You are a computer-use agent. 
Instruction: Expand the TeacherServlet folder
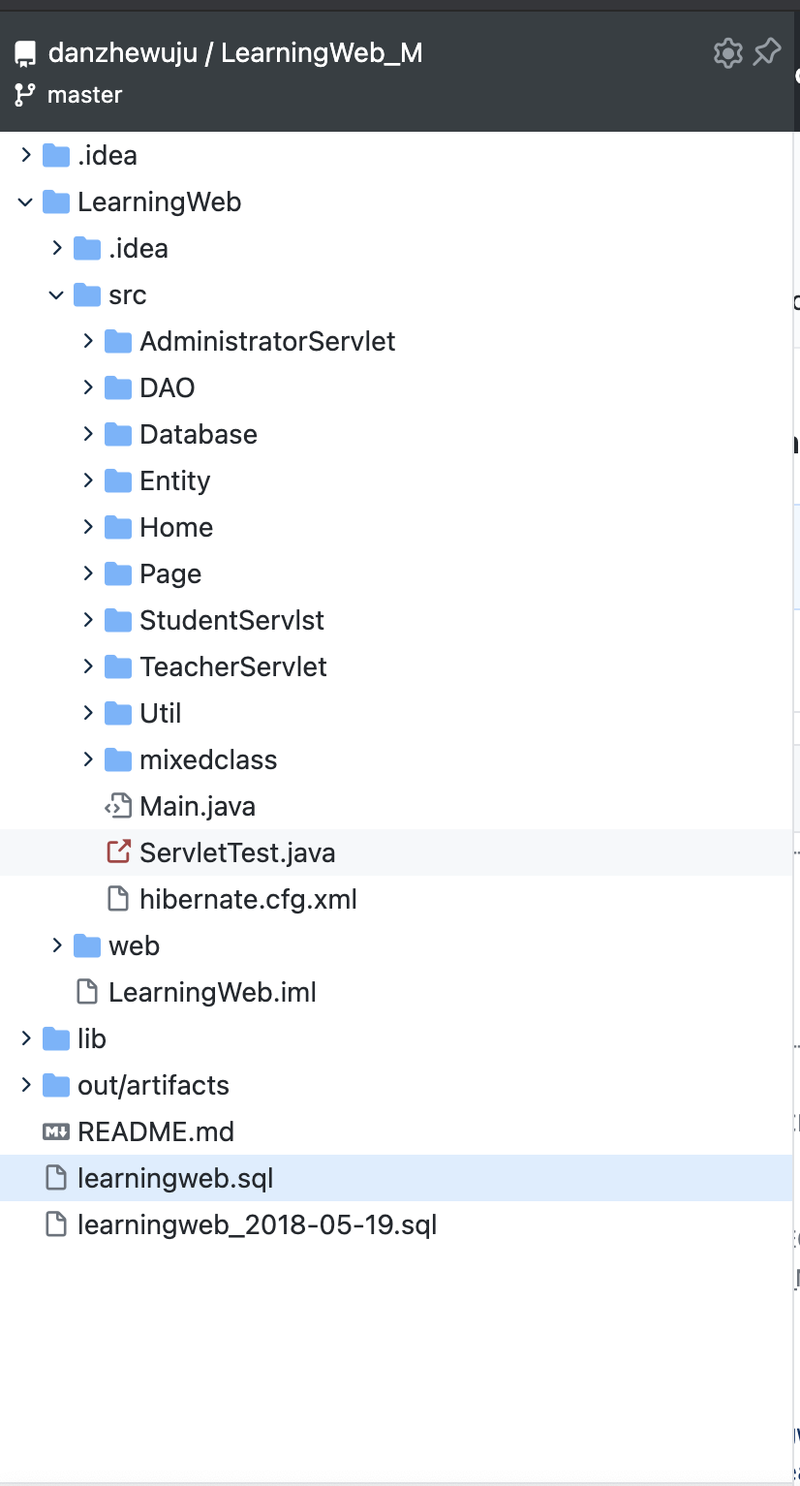click(x=88, y=667)
